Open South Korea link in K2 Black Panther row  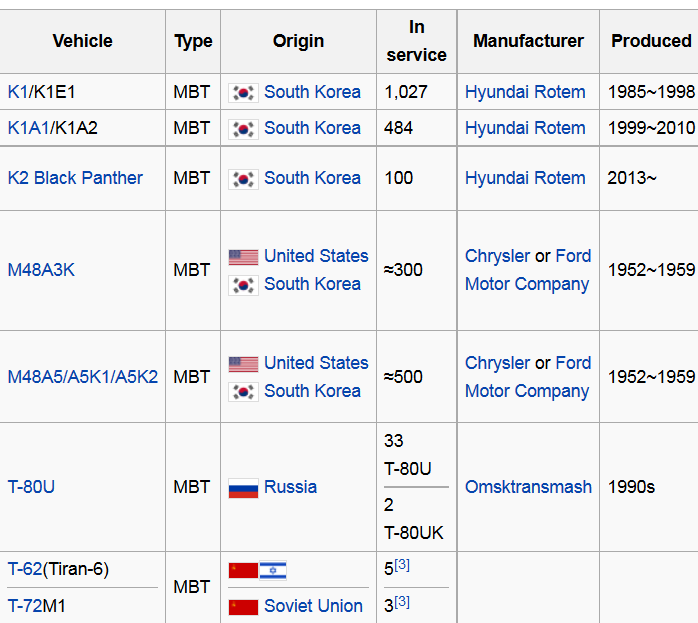tap(312, 178)
